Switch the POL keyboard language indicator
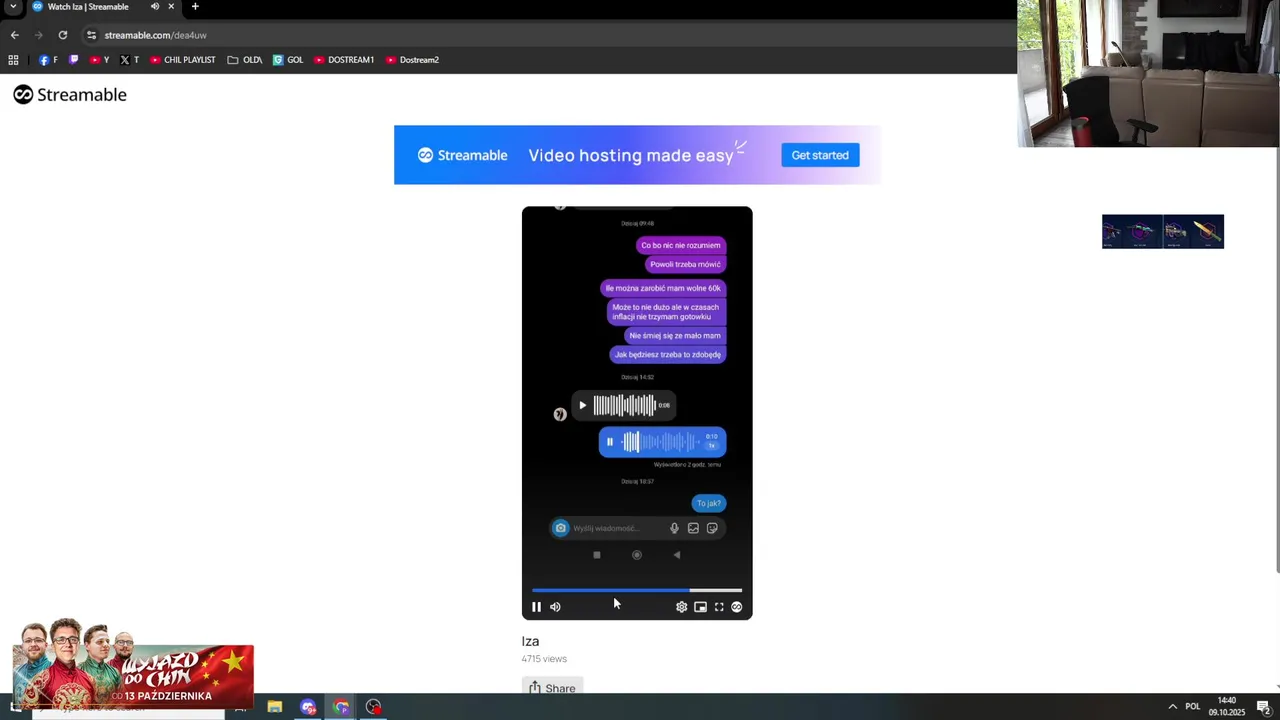Viewport: 1280px width, 720px height. 1192,707
